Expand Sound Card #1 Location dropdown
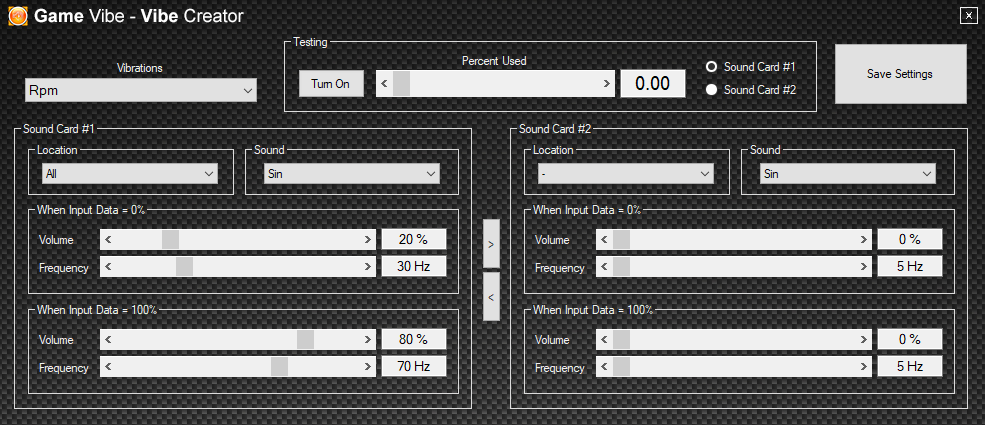 click(129, 174)
